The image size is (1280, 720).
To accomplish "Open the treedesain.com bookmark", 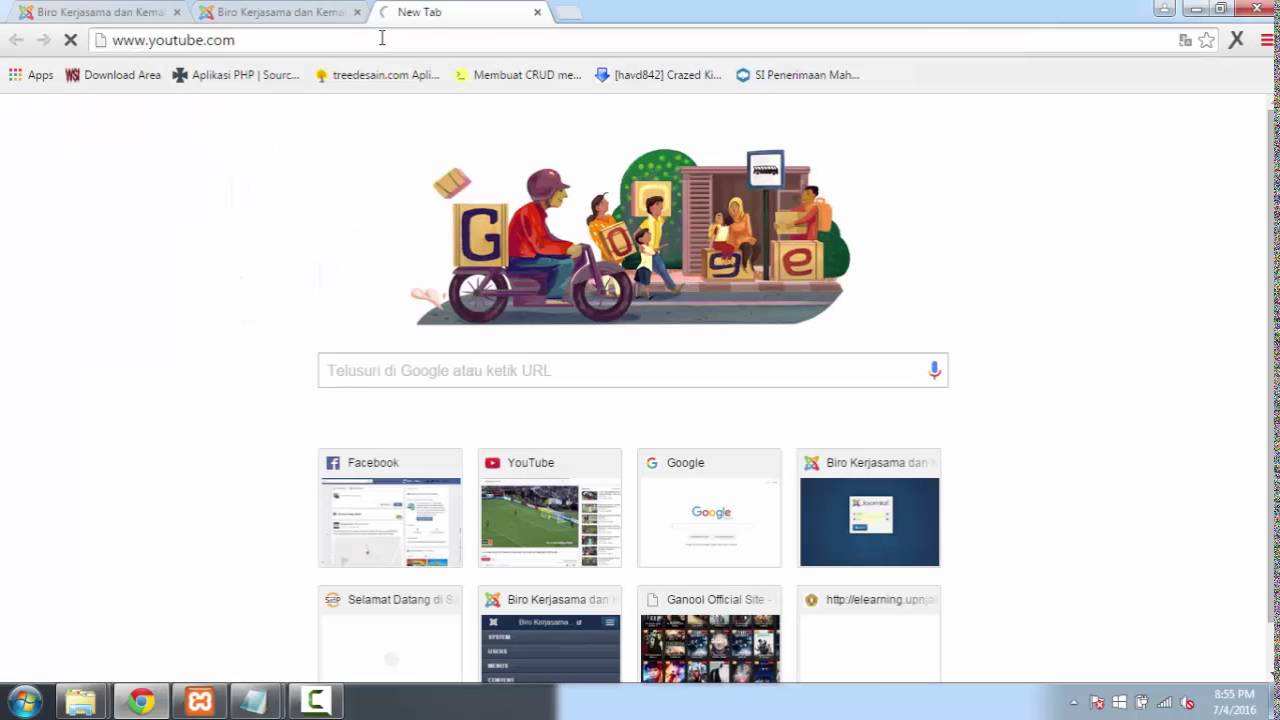I will click(377, 75).
